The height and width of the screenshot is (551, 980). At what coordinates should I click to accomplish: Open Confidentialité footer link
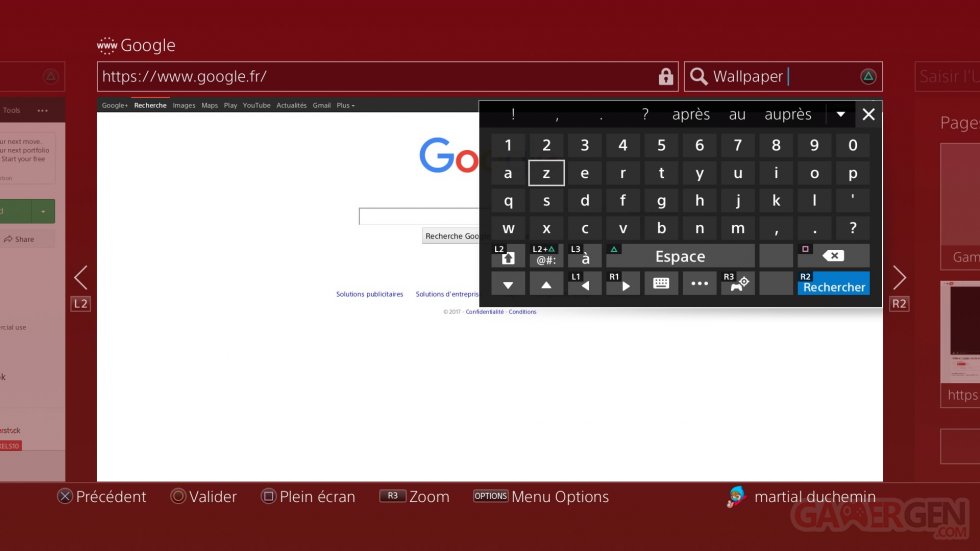coord(484,312)
